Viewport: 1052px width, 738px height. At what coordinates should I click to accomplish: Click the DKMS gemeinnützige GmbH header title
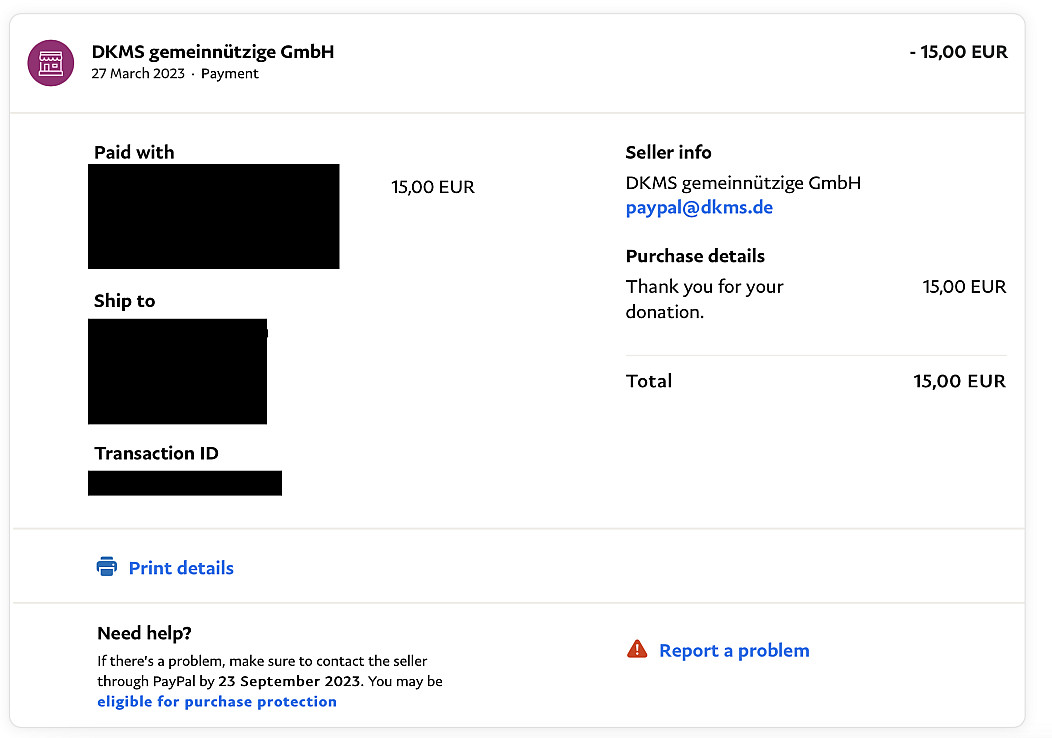pos(213,52)
